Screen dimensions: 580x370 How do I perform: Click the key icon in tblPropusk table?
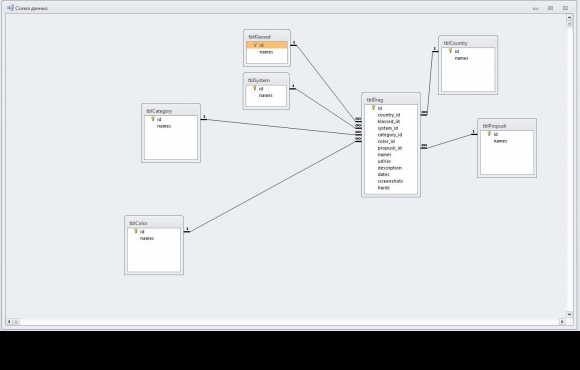click(x=489, y=134)
